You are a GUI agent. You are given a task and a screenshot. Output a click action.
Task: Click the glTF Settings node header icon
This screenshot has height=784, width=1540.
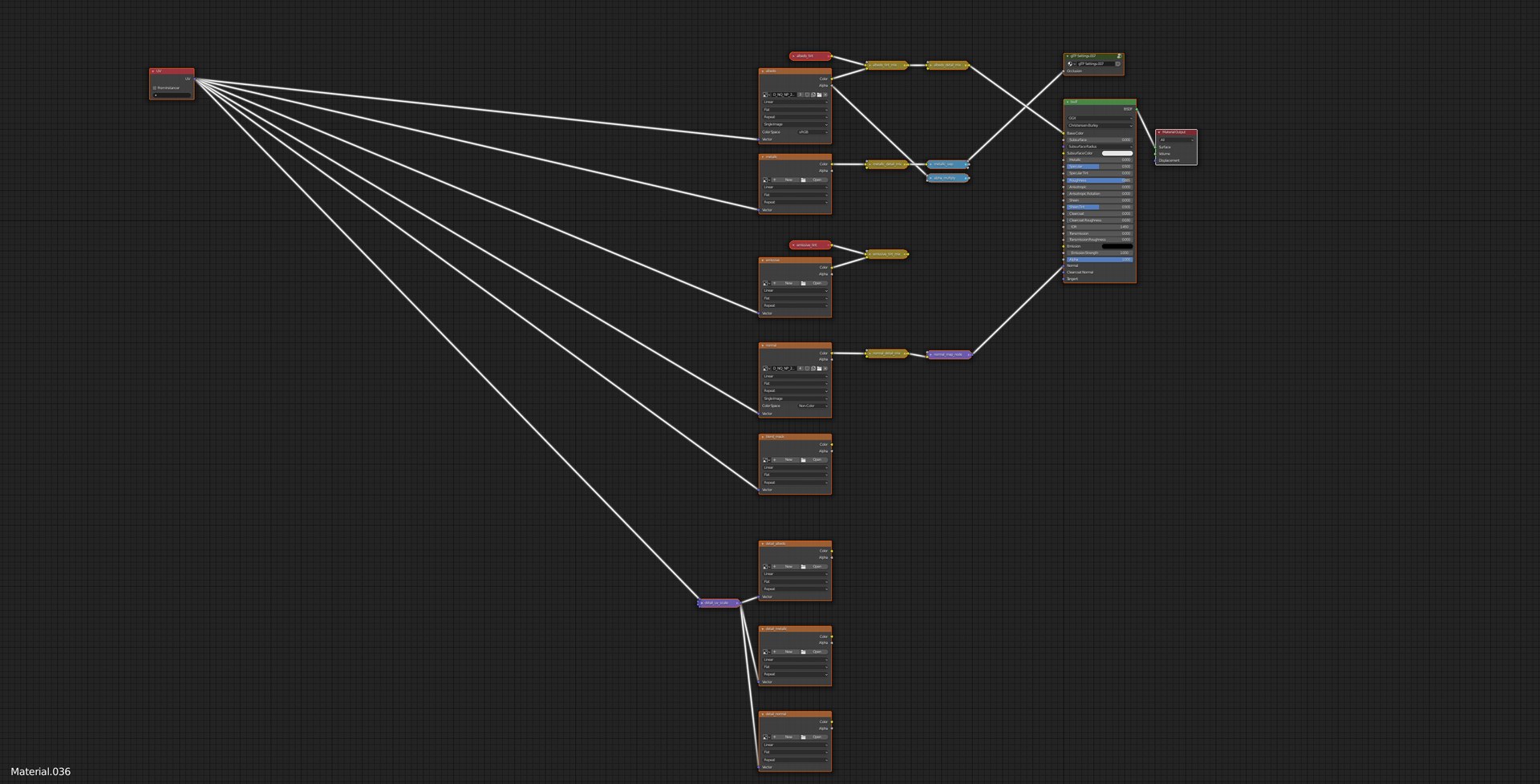point(1120,56)
